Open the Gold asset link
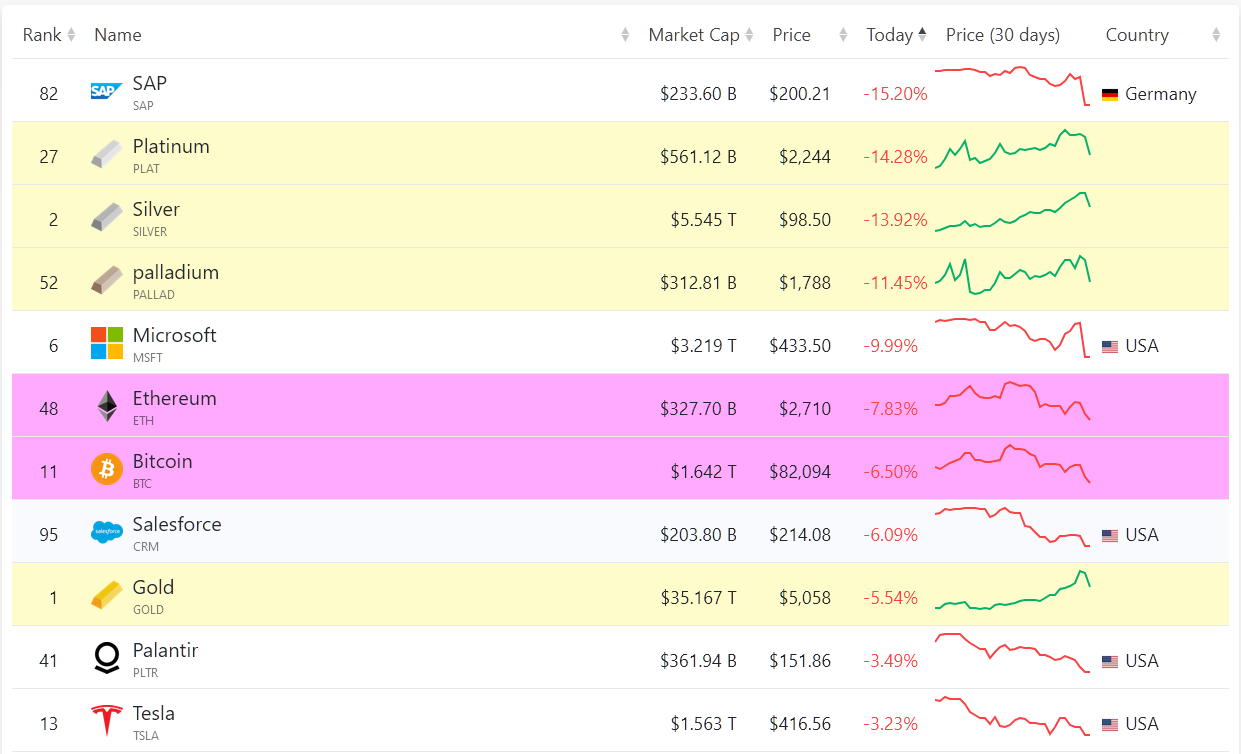 coord(153,587)
